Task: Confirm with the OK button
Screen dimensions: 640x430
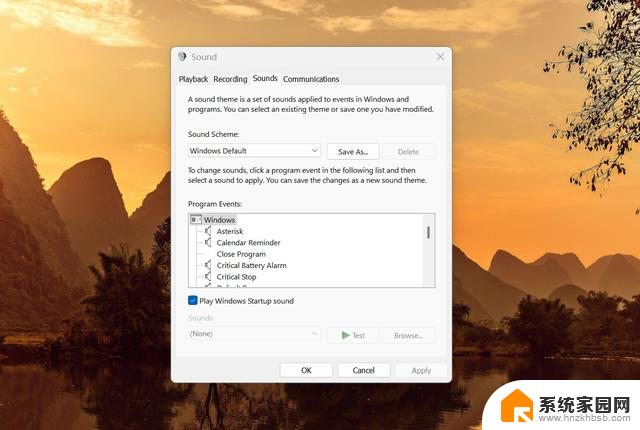Action: [306, 370]
